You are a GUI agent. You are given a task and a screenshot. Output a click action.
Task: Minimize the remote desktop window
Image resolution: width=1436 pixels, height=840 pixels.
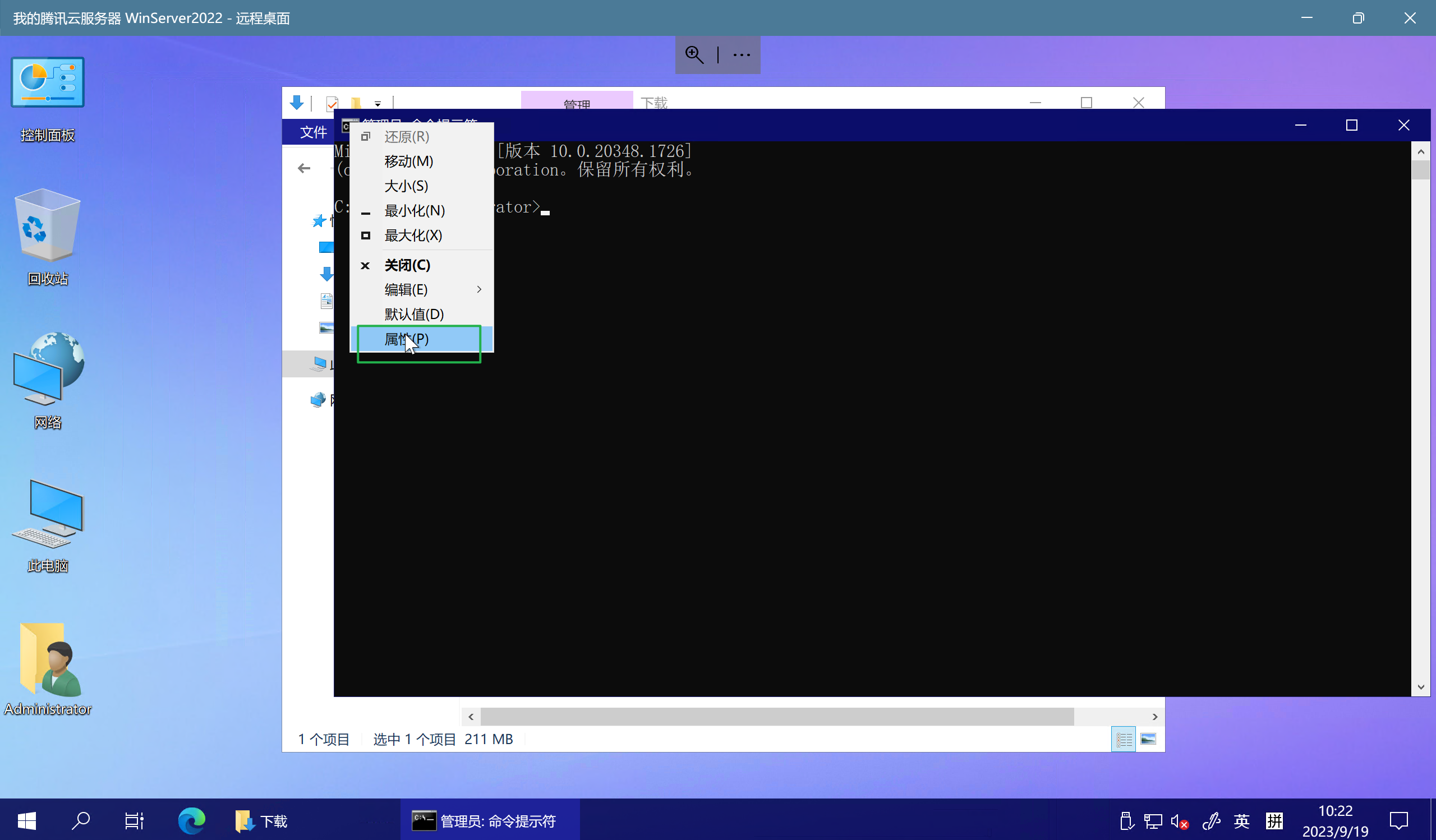[x=1307, y=18]
